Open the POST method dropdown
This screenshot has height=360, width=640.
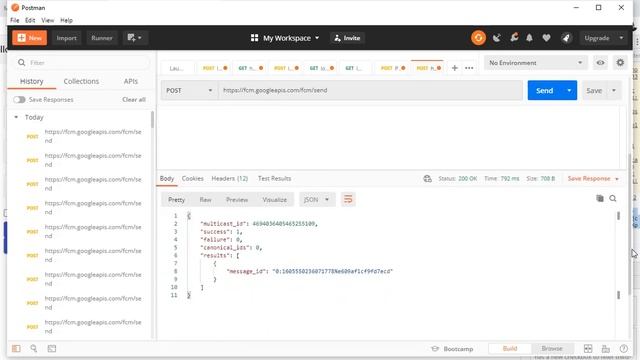coord(189,90)
